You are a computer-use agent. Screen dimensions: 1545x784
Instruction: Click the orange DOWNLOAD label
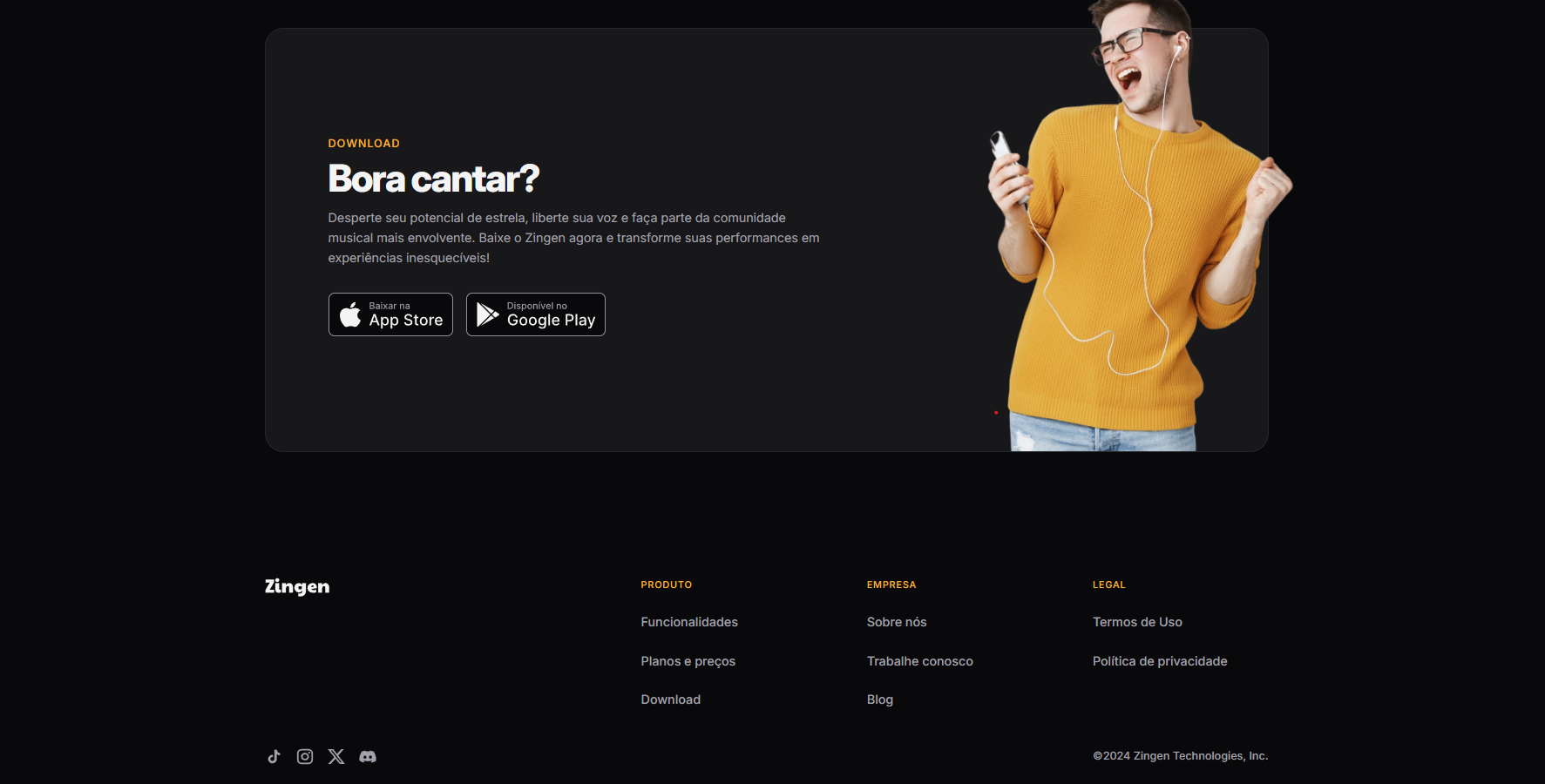tap(364, 144)
